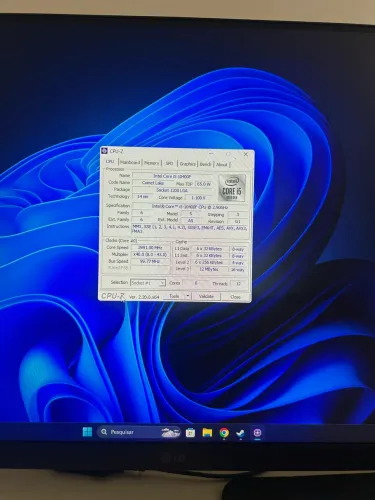Screen dimensions: 375x500
Task: Click the Package socket field
Action: [172, 190]
